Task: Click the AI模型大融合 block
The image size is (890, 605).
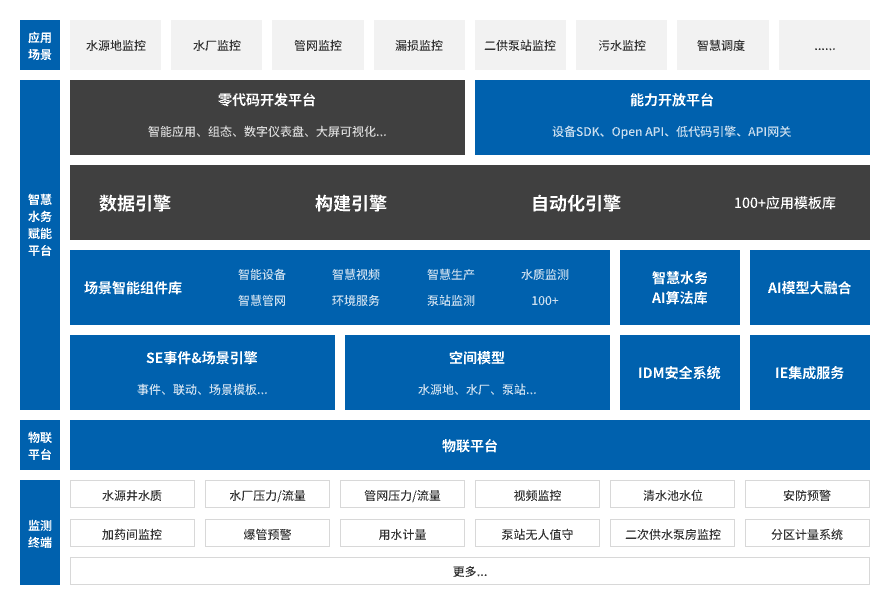Action: tap(809, 287)
